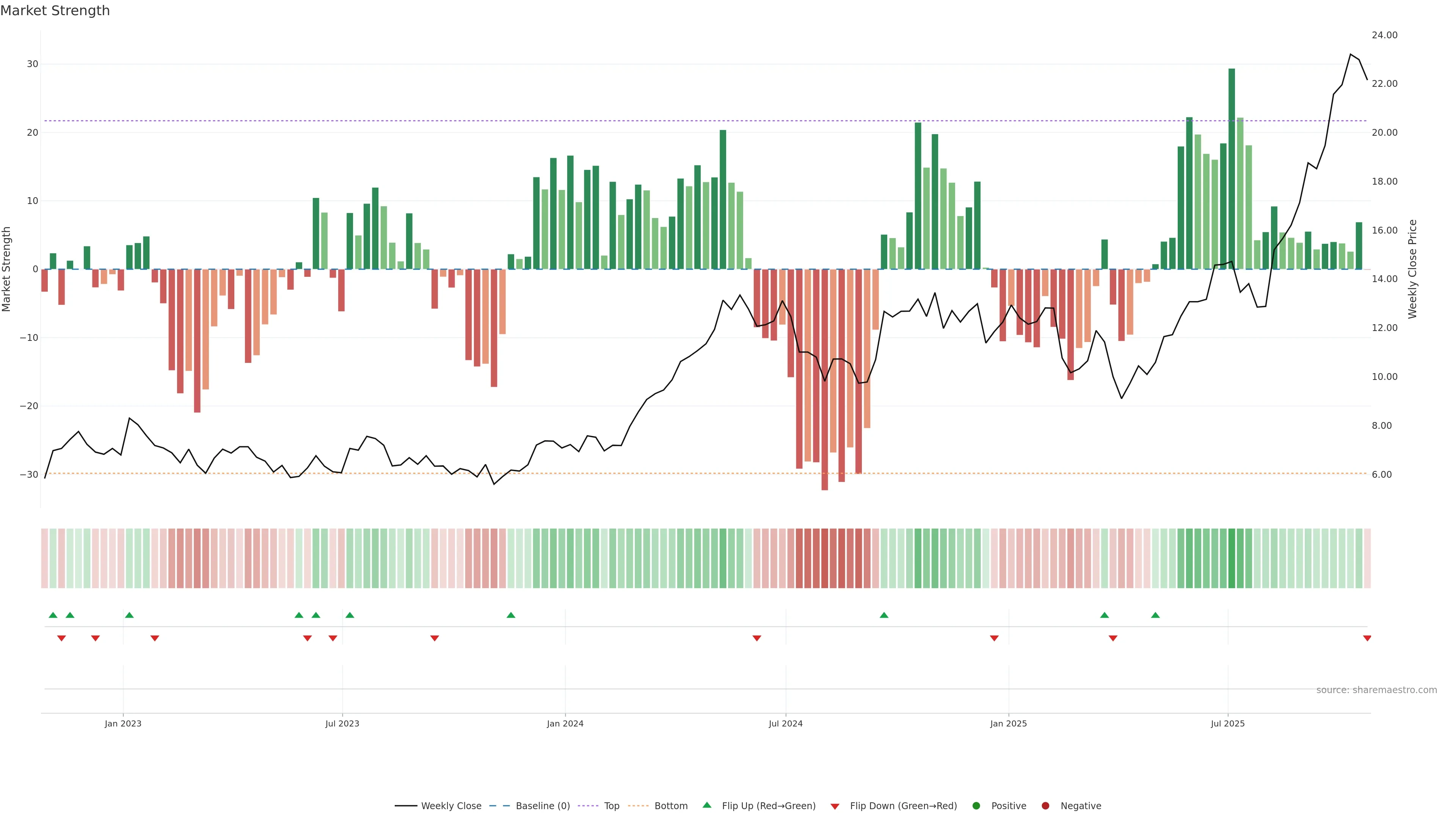Click the Jan 2024 x-axis label
The height and width of the screenshot is (819, 1456).
click(x=565, y=723)
